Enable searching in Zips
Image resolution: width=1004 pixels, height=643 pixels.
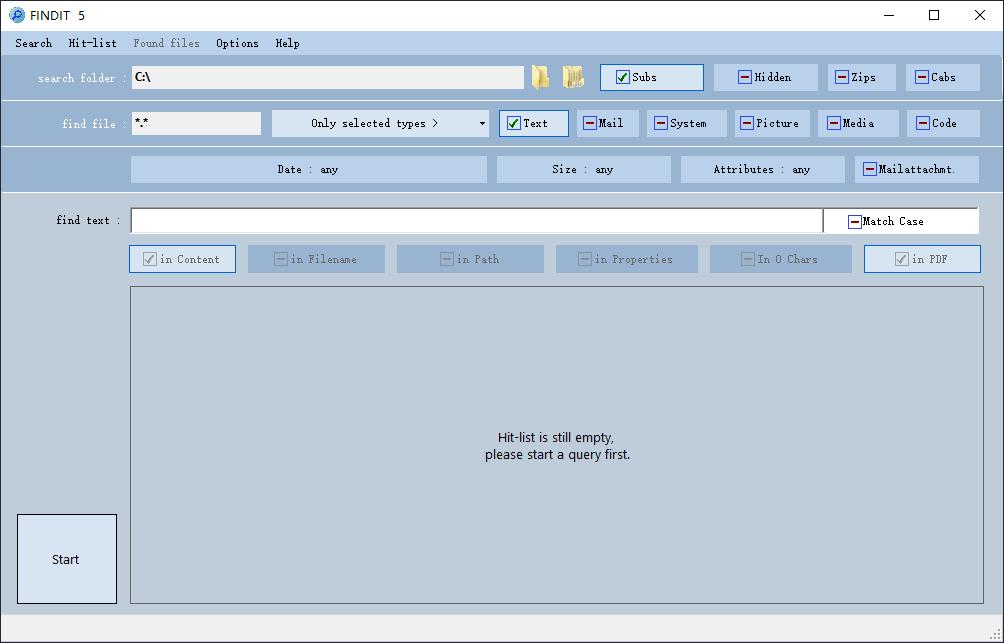click(861, 77)
